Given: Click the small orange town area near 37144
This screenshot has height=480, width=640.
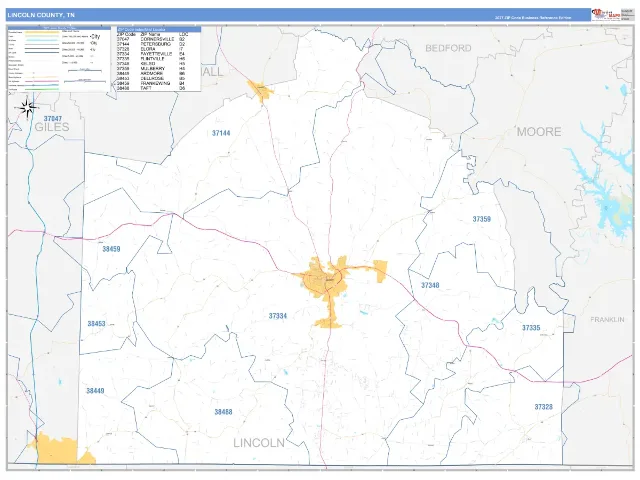Looking at the screenshot, I should 259,90.
